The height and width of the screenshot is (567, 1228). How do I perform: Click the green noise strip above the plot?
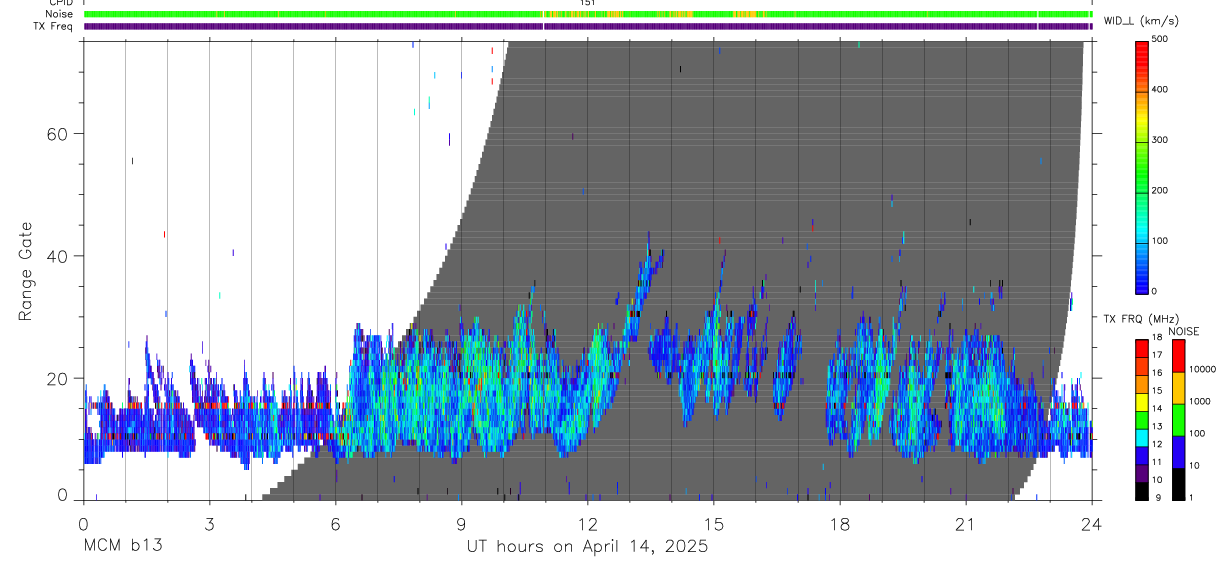coord(588,14)
